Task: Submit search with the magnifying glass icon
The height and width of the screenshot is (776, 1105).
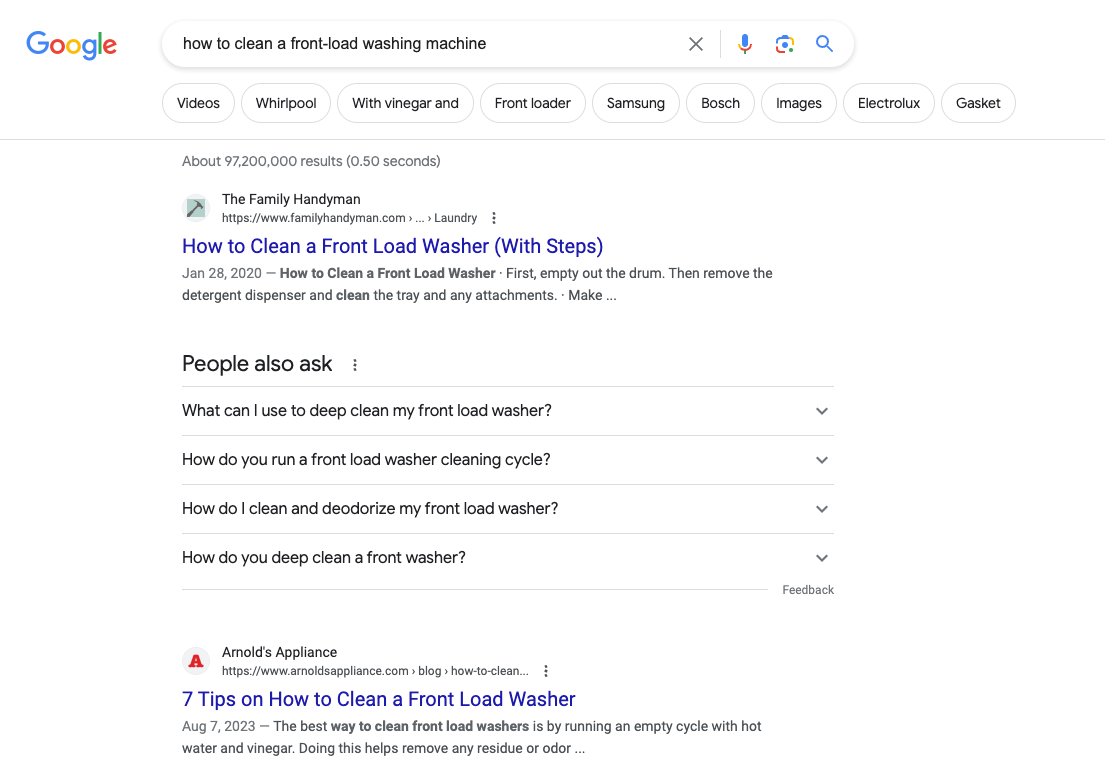Action: click(824, 44)
